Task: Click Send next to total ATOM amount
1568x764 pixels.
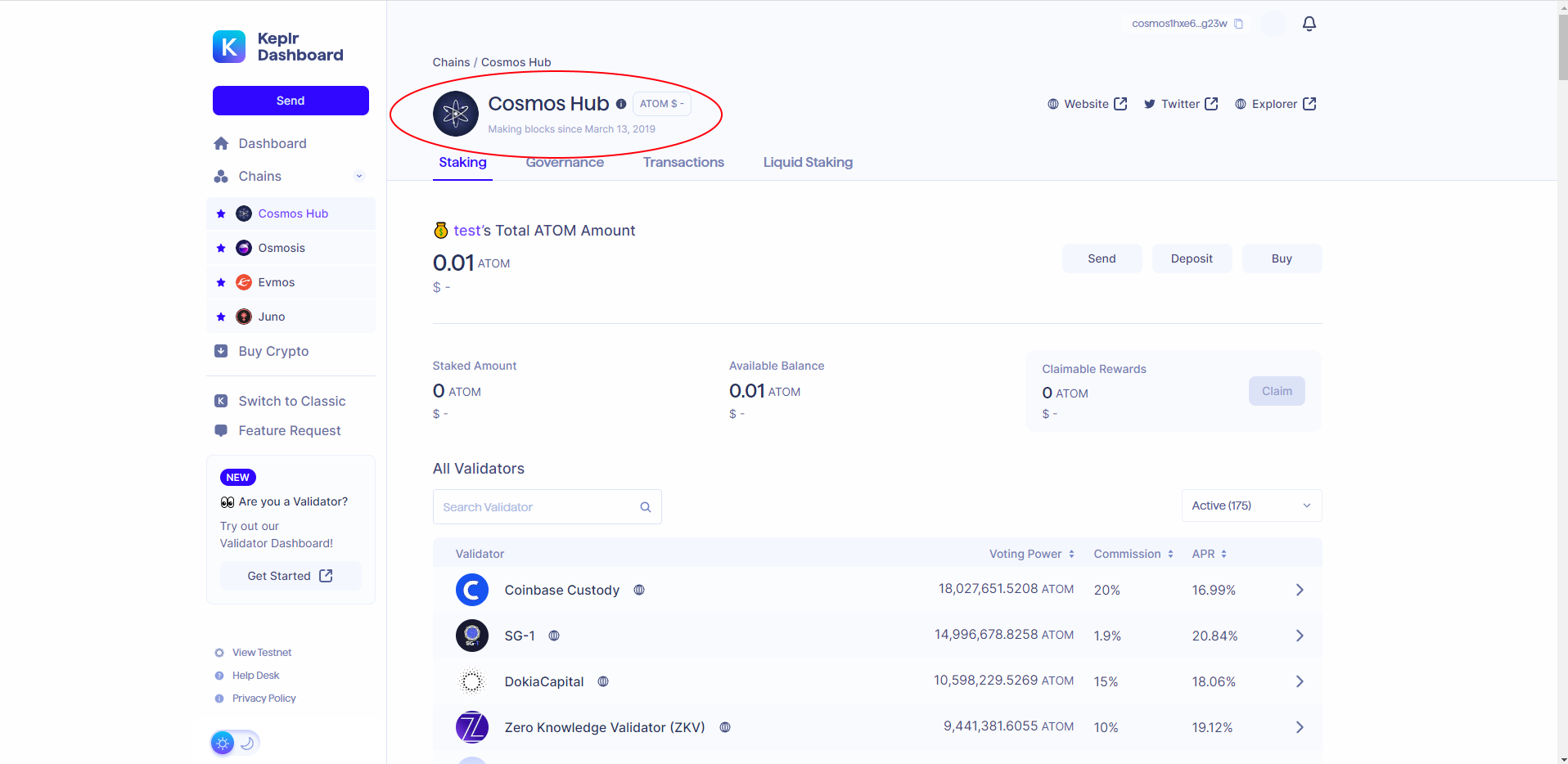Action: [x=1102, y=258]
